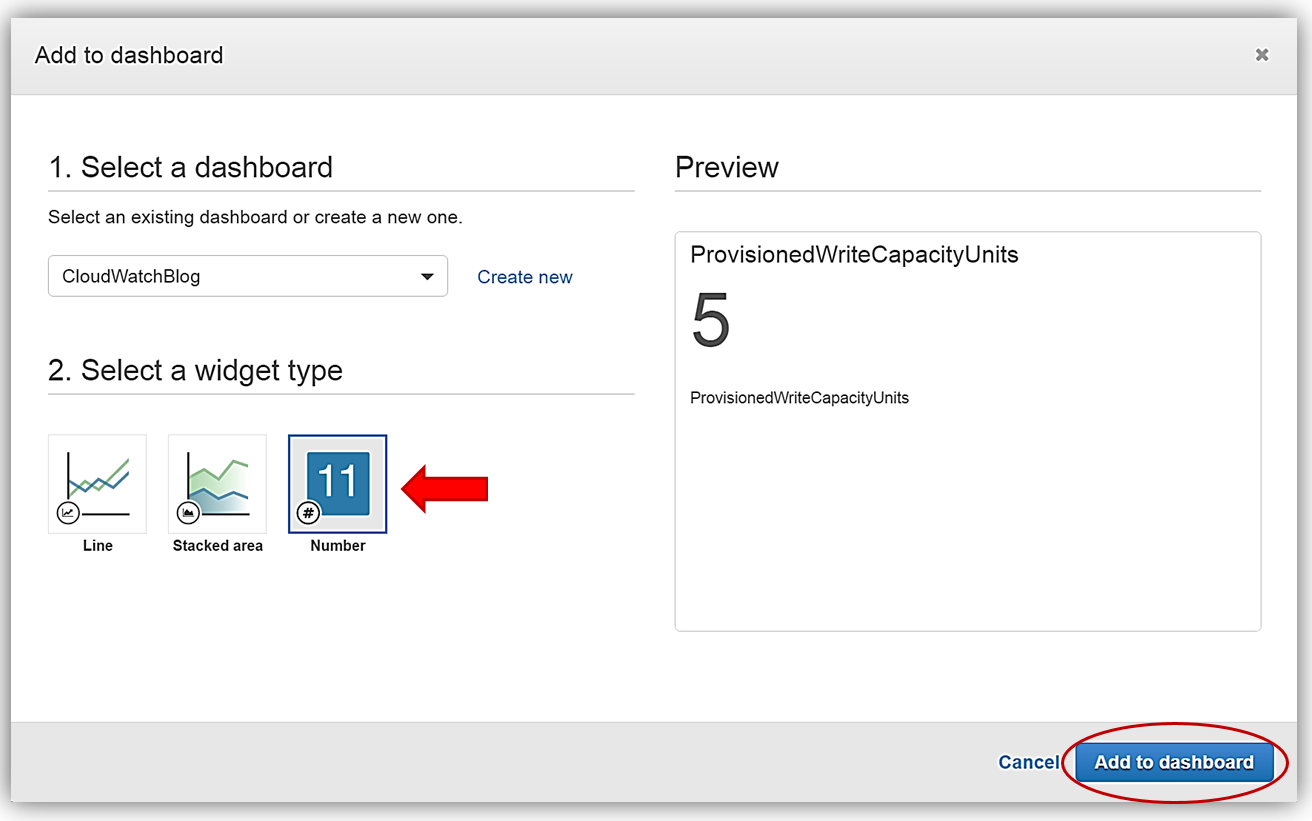Select the Number widget type icon
1312x821 pixels.
(338, 483)
